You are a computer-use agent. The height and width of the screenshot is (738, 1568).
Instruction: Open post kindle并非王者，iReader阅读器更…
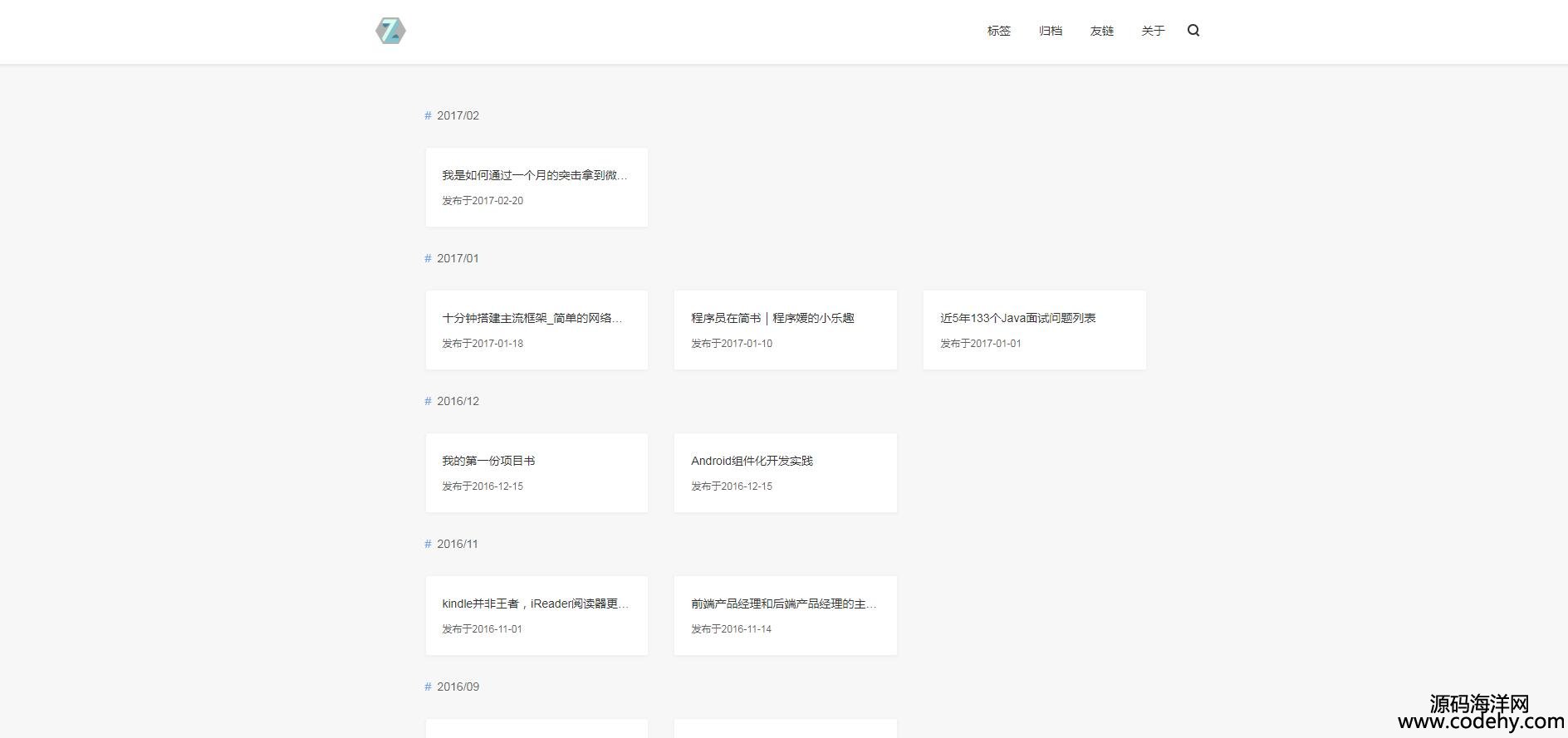[536, 604]
